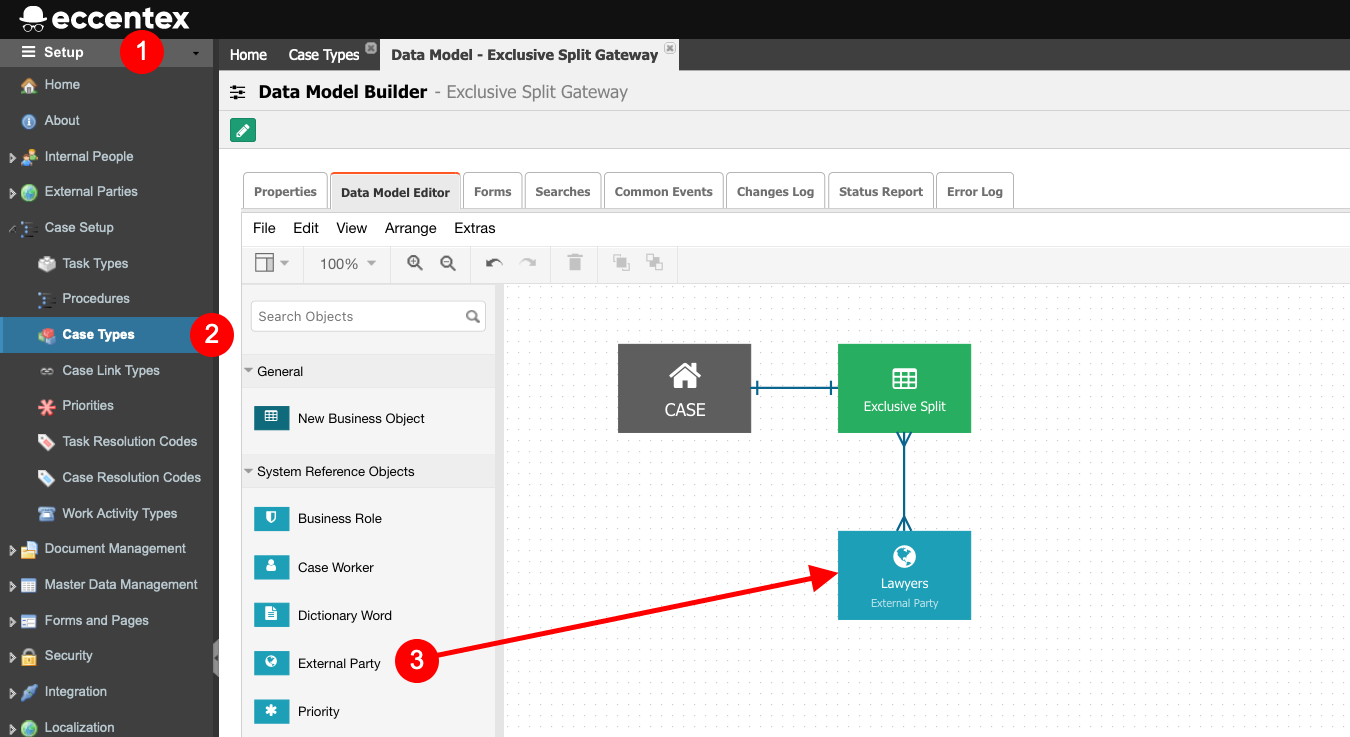Click the trash delete icon
This screenshot has width=1350, height=737.
[x=575, y=263]
